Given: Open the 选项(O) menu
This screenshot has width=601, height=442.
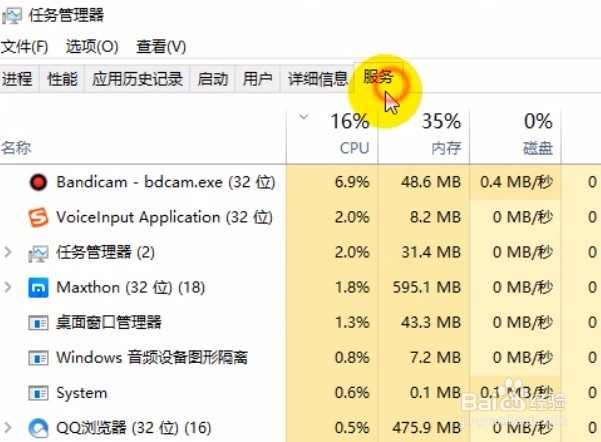Looking at the screenshot, I should pyautogui.click(x=92, y=47).
